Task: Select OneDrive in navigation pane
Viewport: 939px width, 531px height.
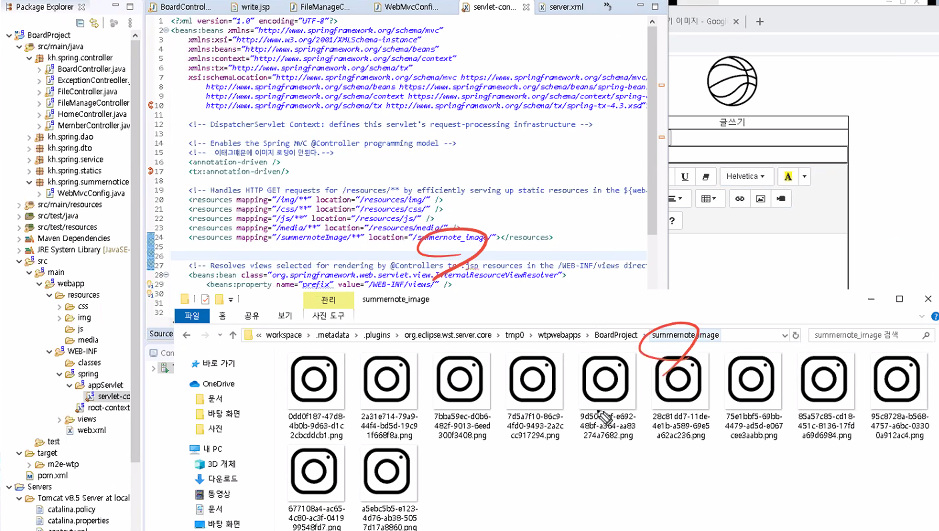Action: (x=218, y=384)
